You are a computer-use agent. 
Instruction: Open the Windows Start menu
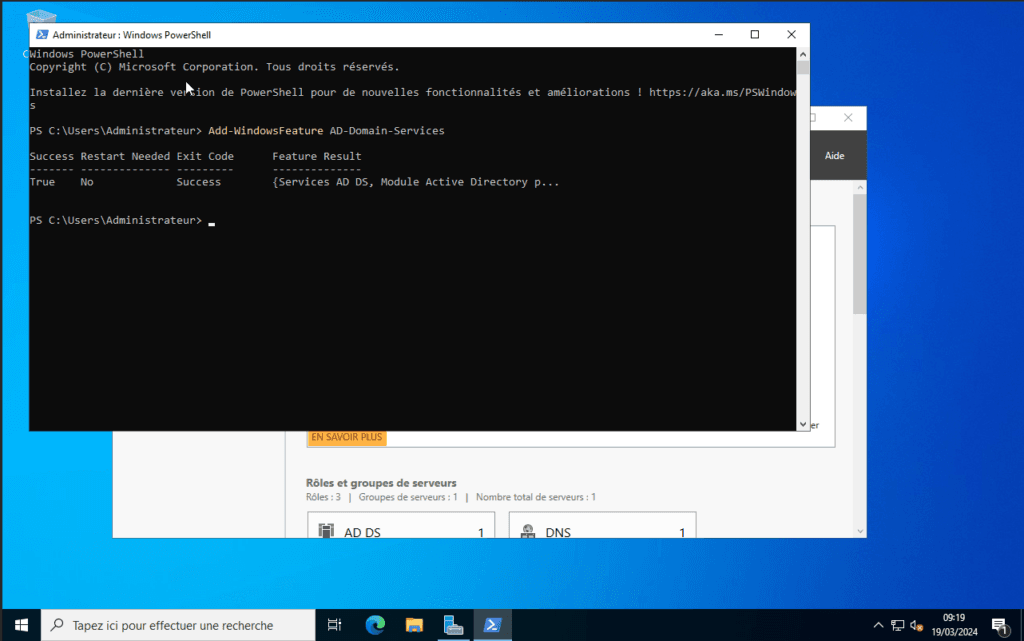[x=20, y=625]
